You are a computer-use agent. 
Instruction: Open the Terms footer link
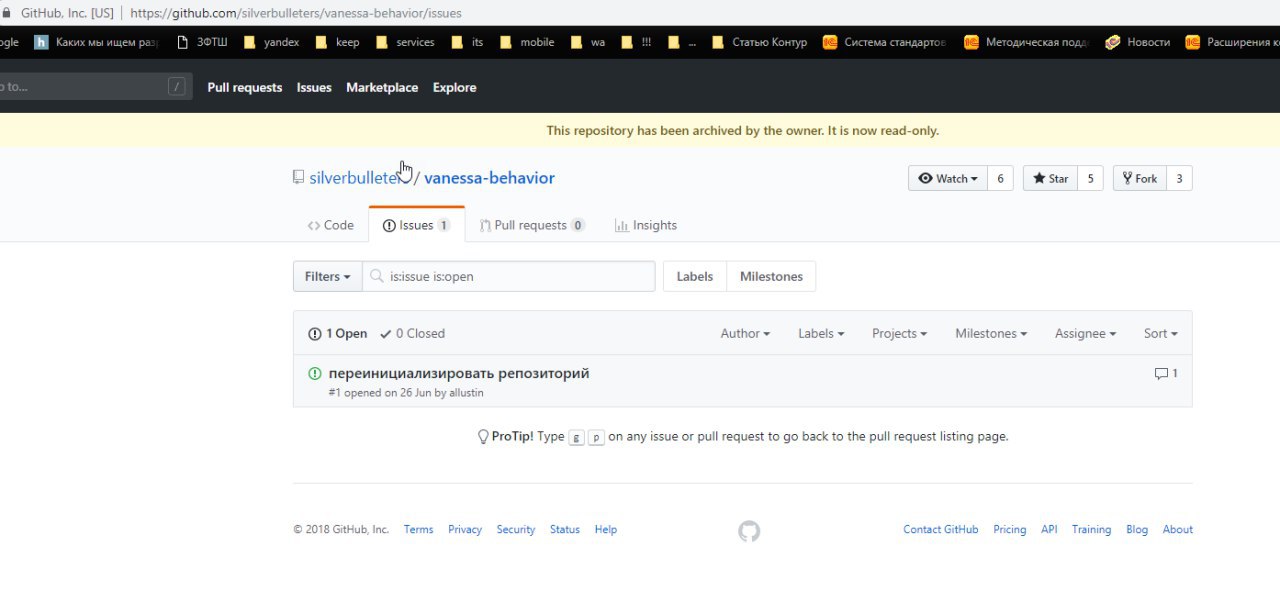point(418,529)
